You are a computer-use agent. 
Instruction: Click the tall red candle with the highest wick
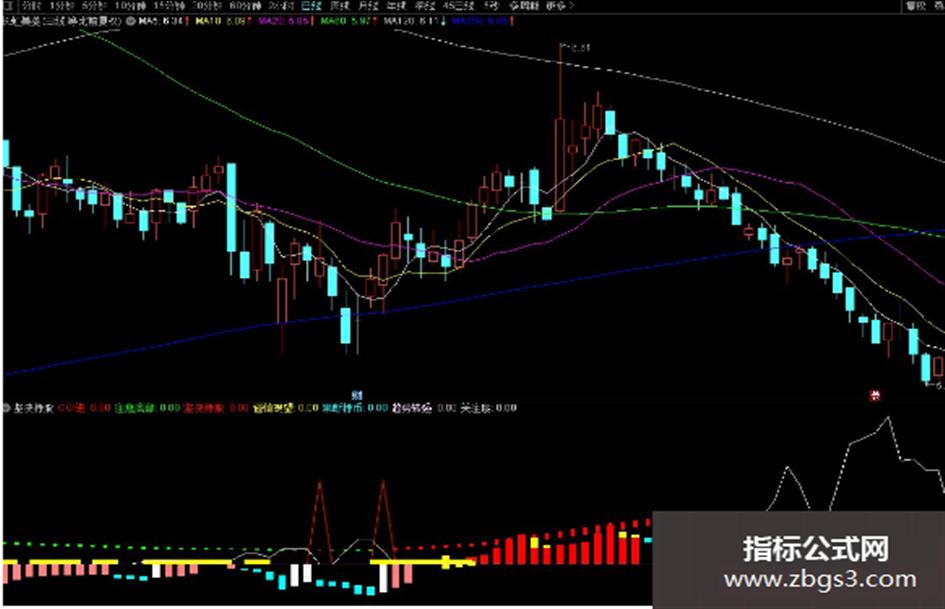pyautogui.click(x=560, y=165)
